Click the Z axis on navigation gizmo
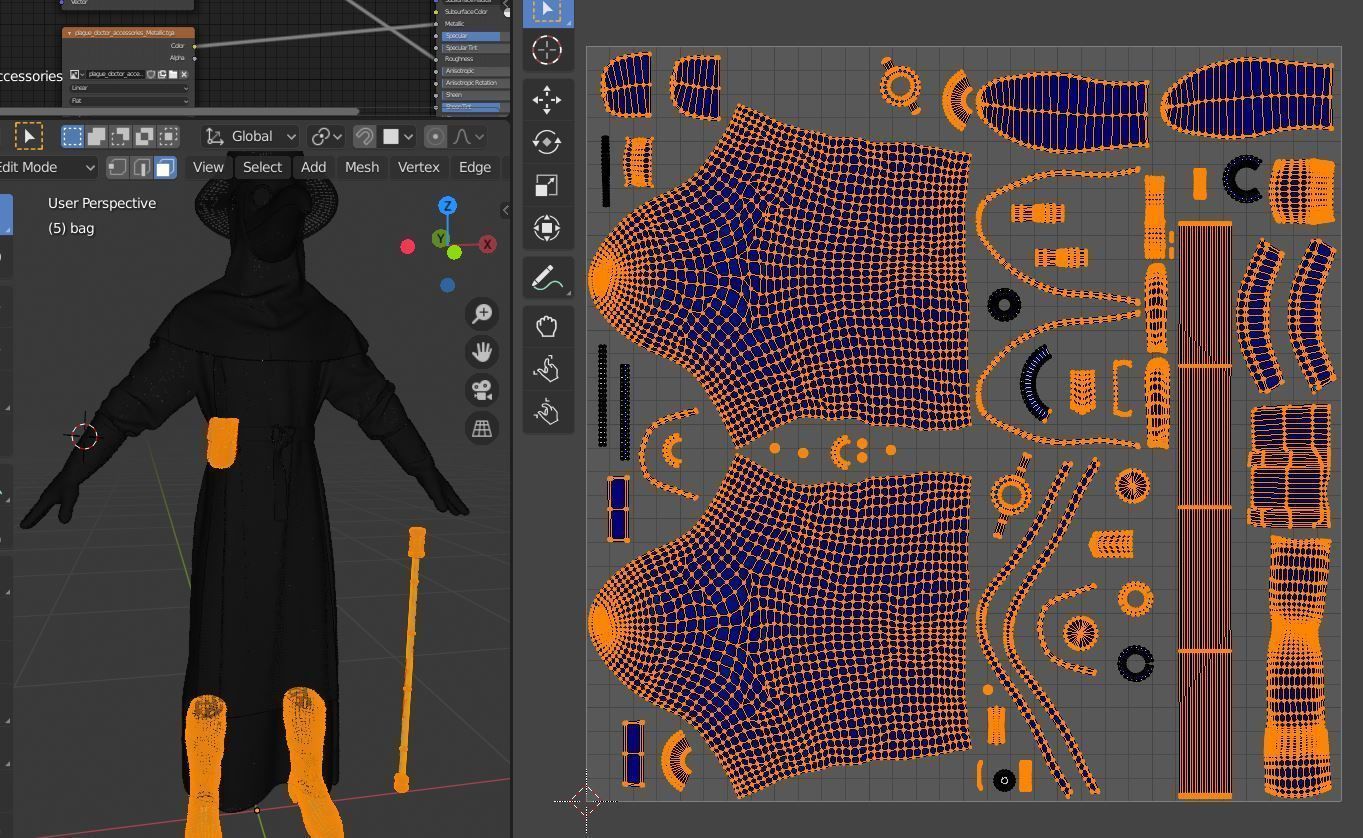The image size is (1363, 838). [448, 206]
